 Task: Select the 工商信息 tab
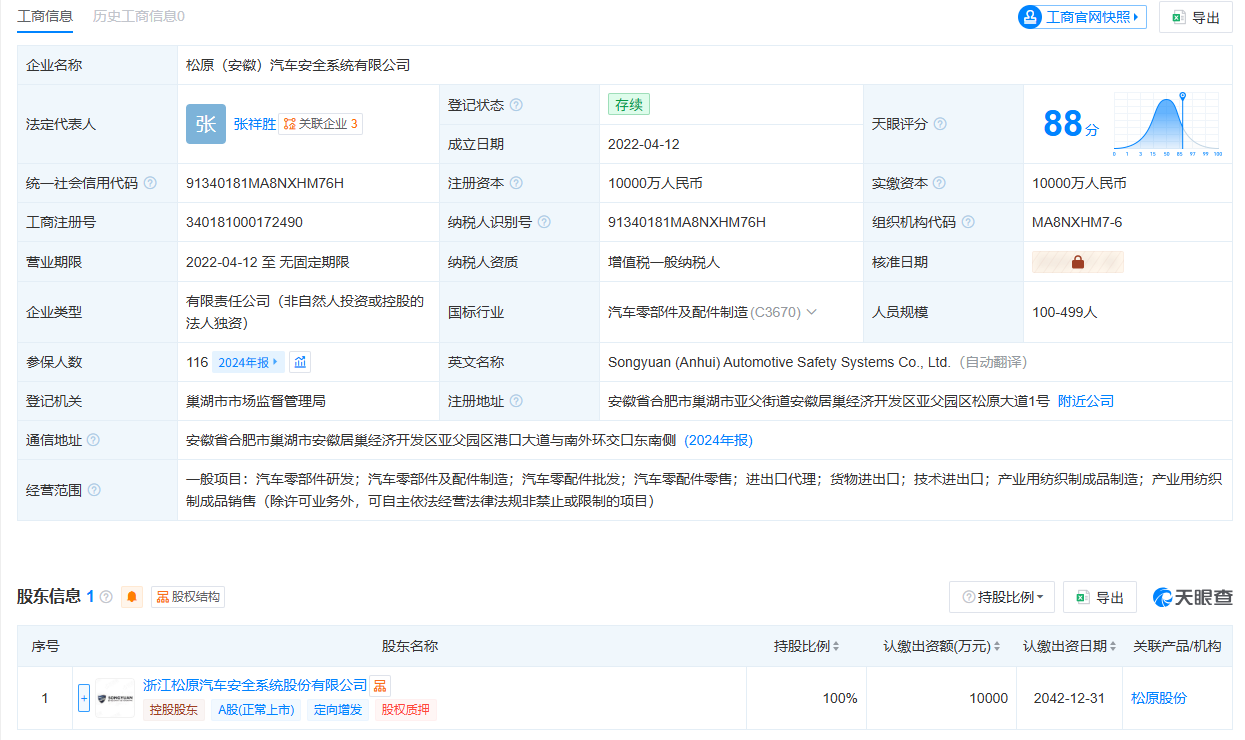pyautogui.click(x=45, y=16)
